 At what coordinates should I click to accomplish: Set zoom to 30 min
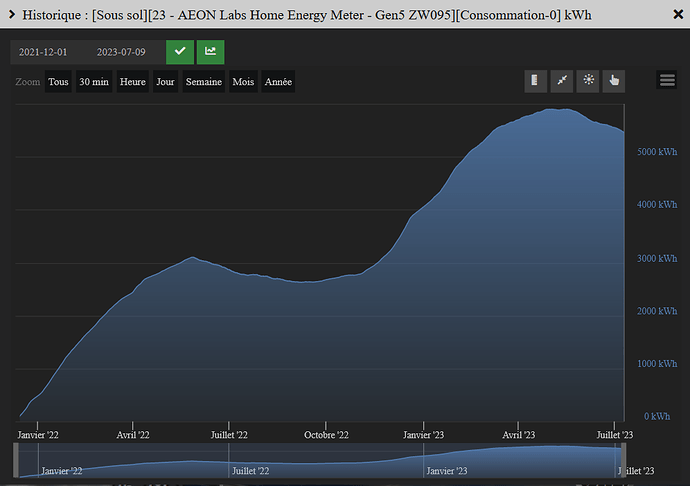coord(94,82)
